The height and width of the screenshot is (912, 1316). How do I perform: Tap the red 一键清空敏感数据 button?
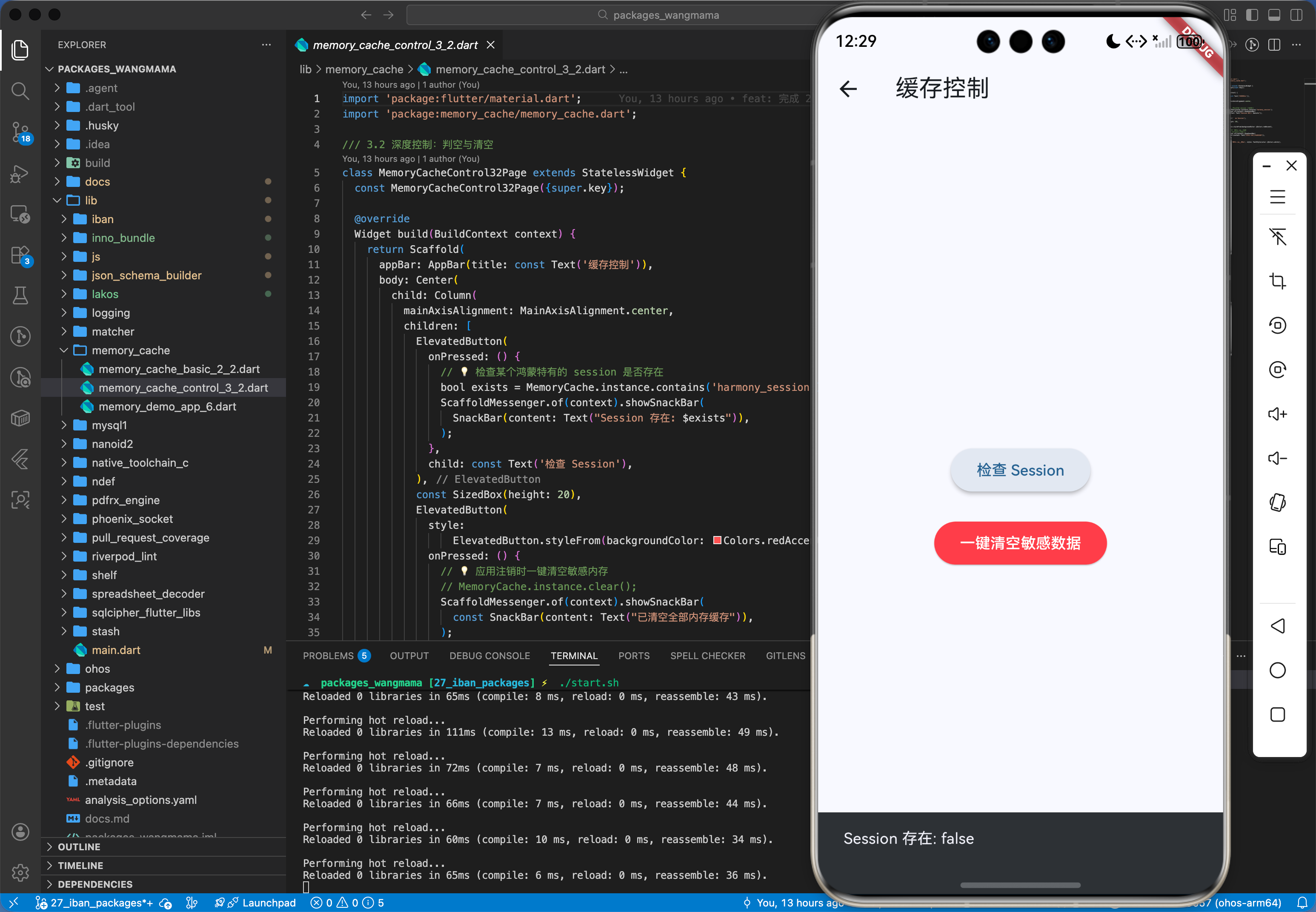1019,543
